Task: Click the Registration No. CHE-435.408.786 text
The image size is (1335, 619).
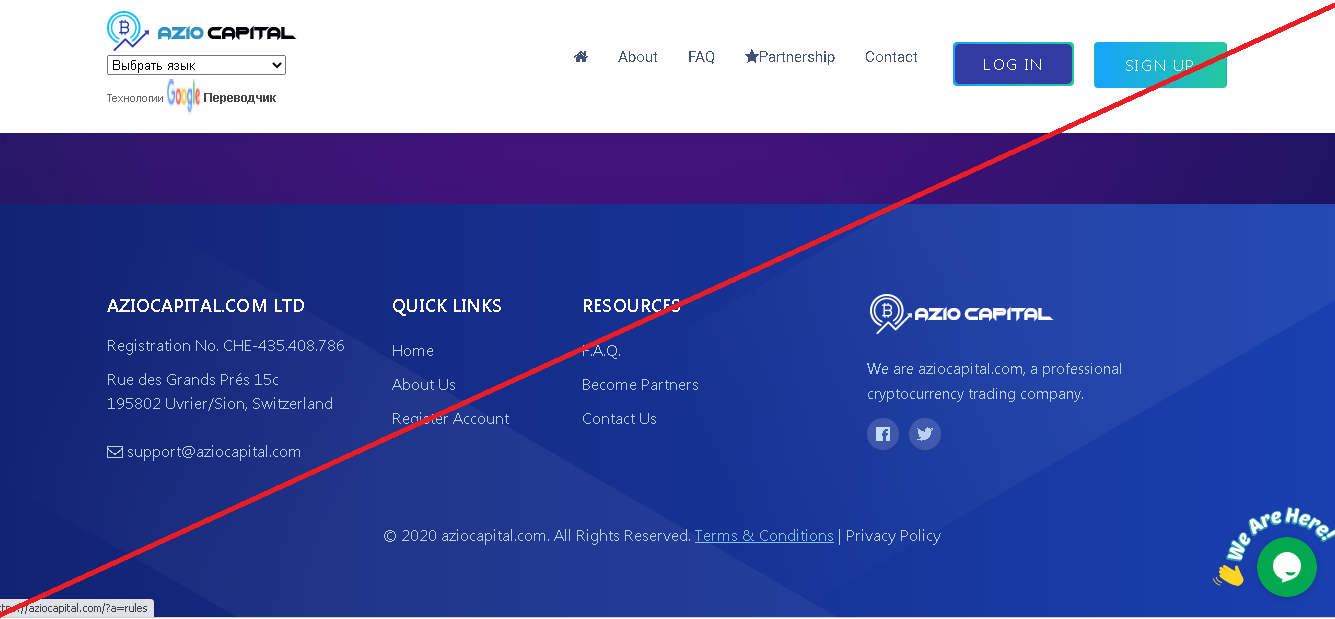Action: (226, 346)
